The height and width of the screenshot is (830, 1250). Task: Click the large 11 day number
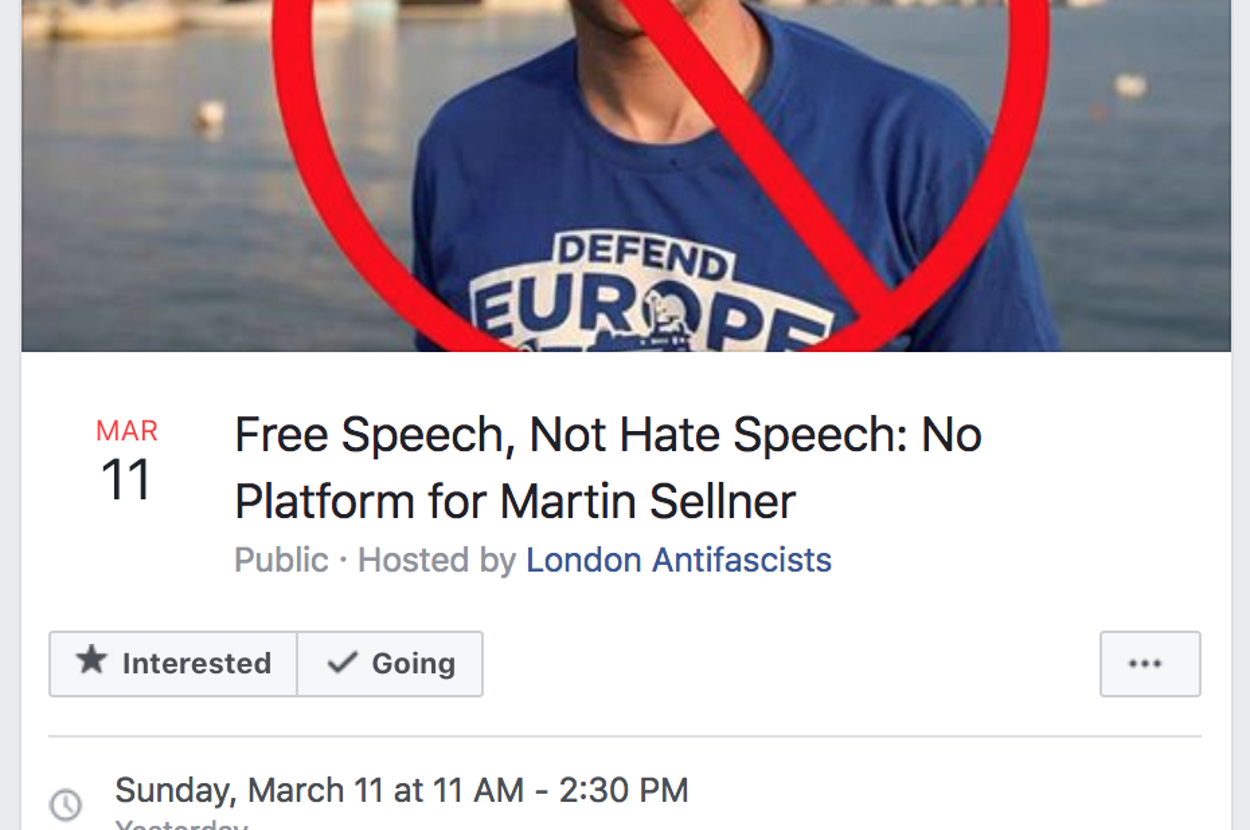[x=126, y=481]
